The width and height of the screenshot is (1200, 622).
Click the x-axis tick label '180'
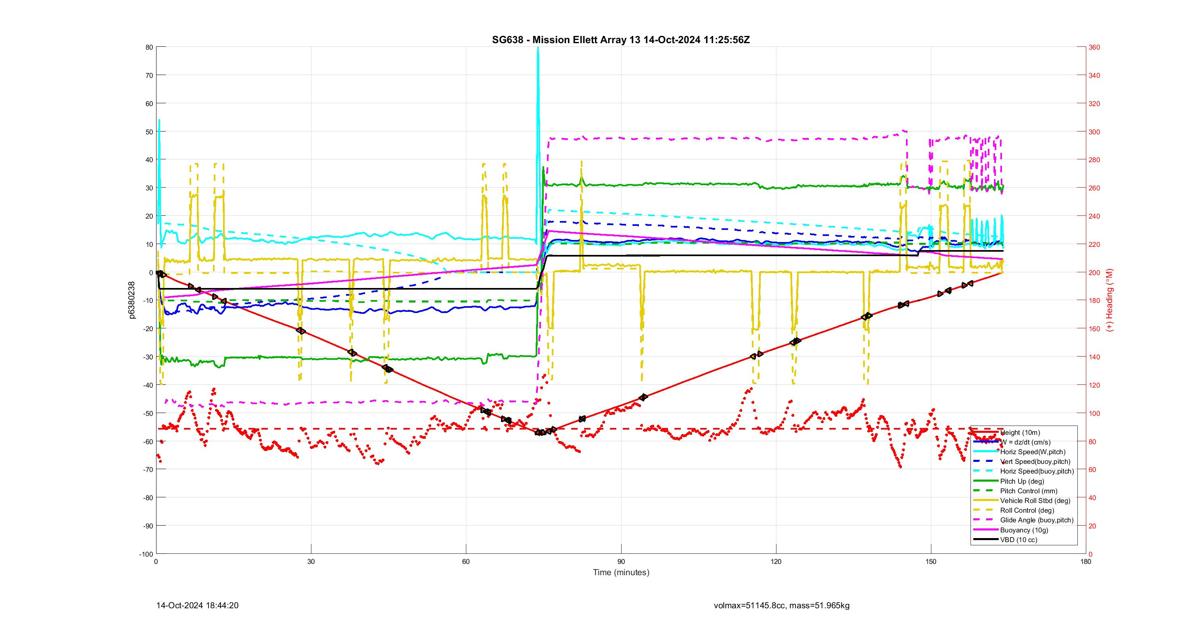point(1086,562)
